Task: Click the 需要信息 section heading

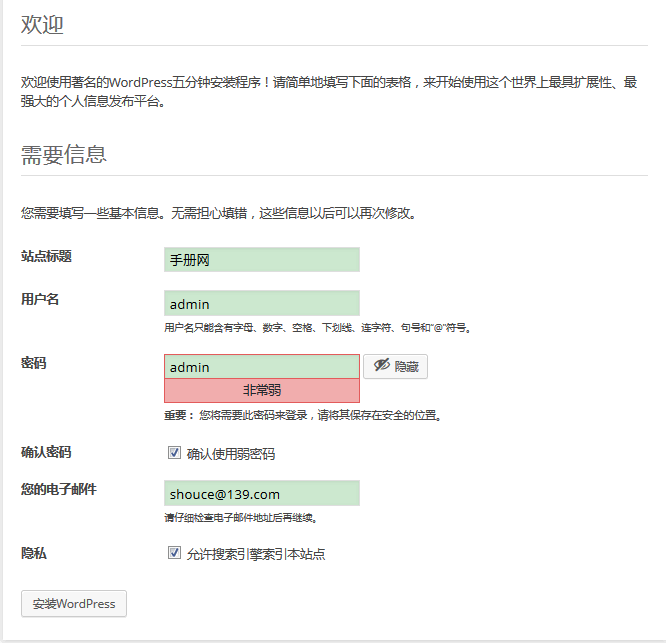Action: pyautogui.click(x=64, y=155)
